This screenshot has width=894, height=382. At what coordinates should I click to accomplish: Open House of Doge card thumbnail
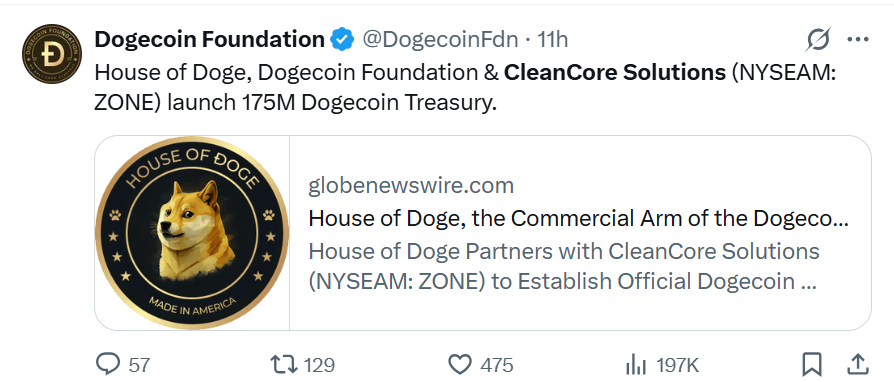192,233
